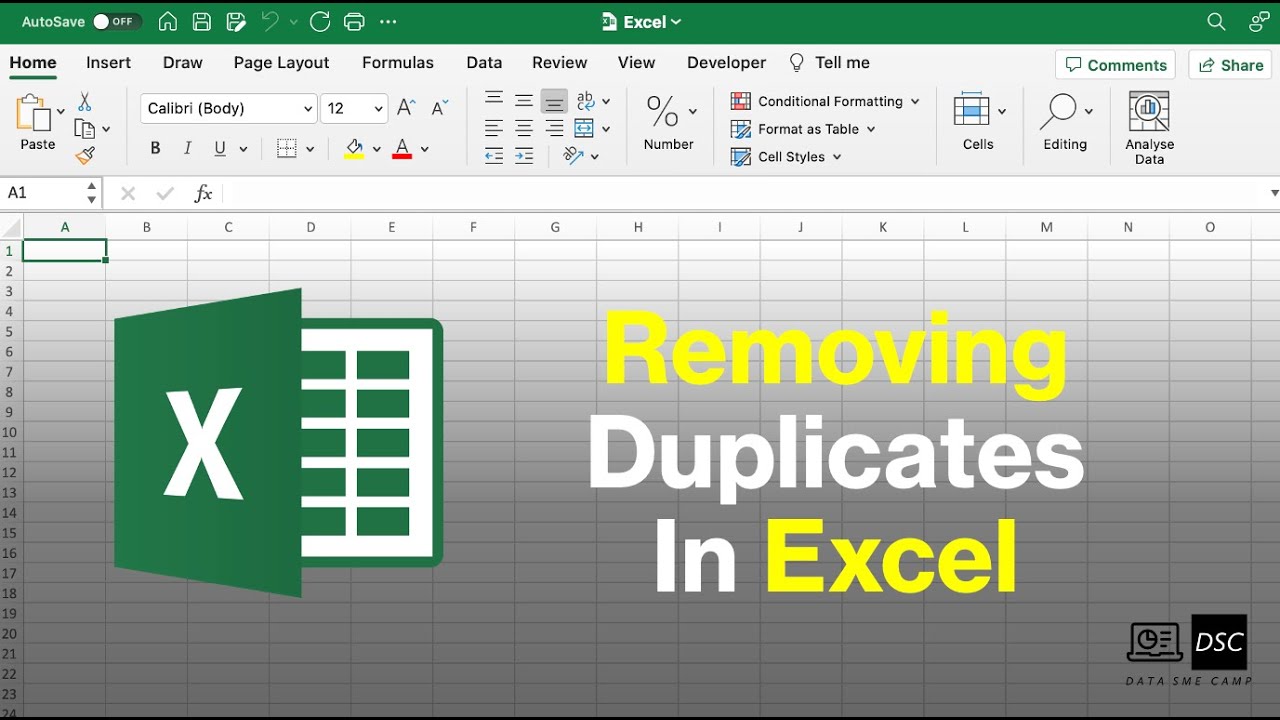Open the search magnifier in title bar
Screen dimensions: 1280x720
(1216, 21)
